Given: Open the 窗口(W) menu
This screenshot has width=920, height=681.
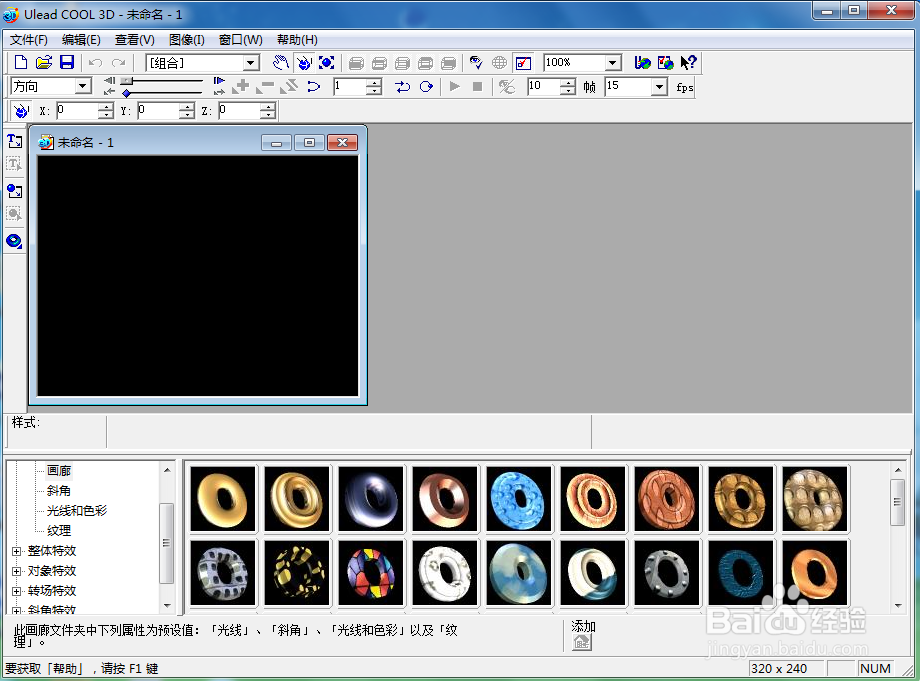Looking at the screenshot, I should 241,40.
